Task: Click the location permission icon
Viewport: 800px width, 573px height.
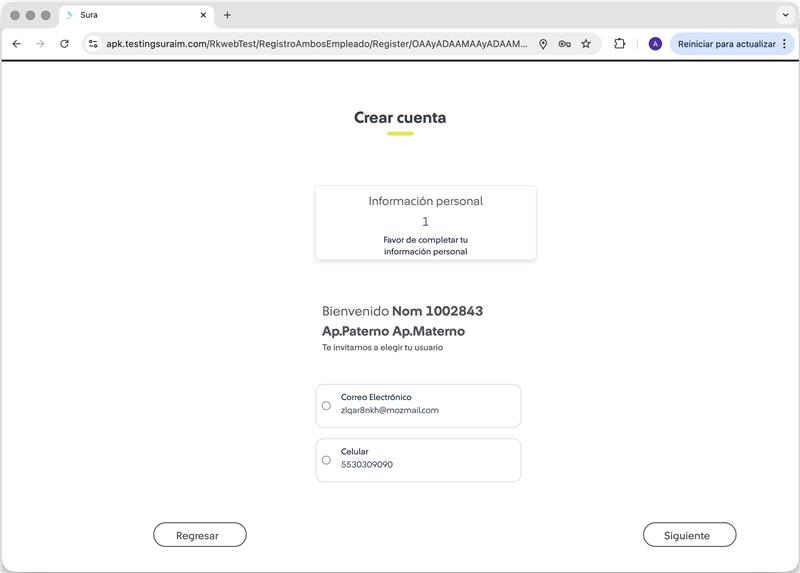Action: tap(543, 44)
